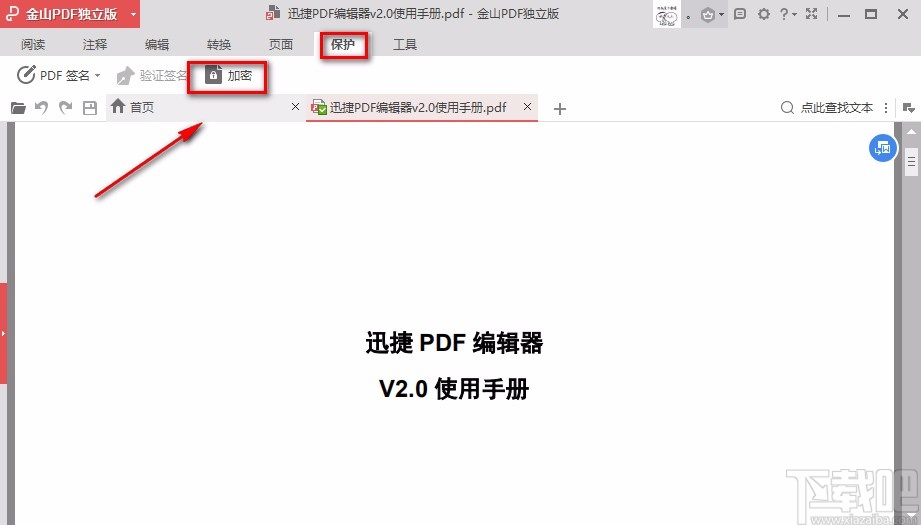The width and height of the screenshot is (921, 525).
Task: Click the vertical scrollbar thumb
Action: [x=912, y=162]
